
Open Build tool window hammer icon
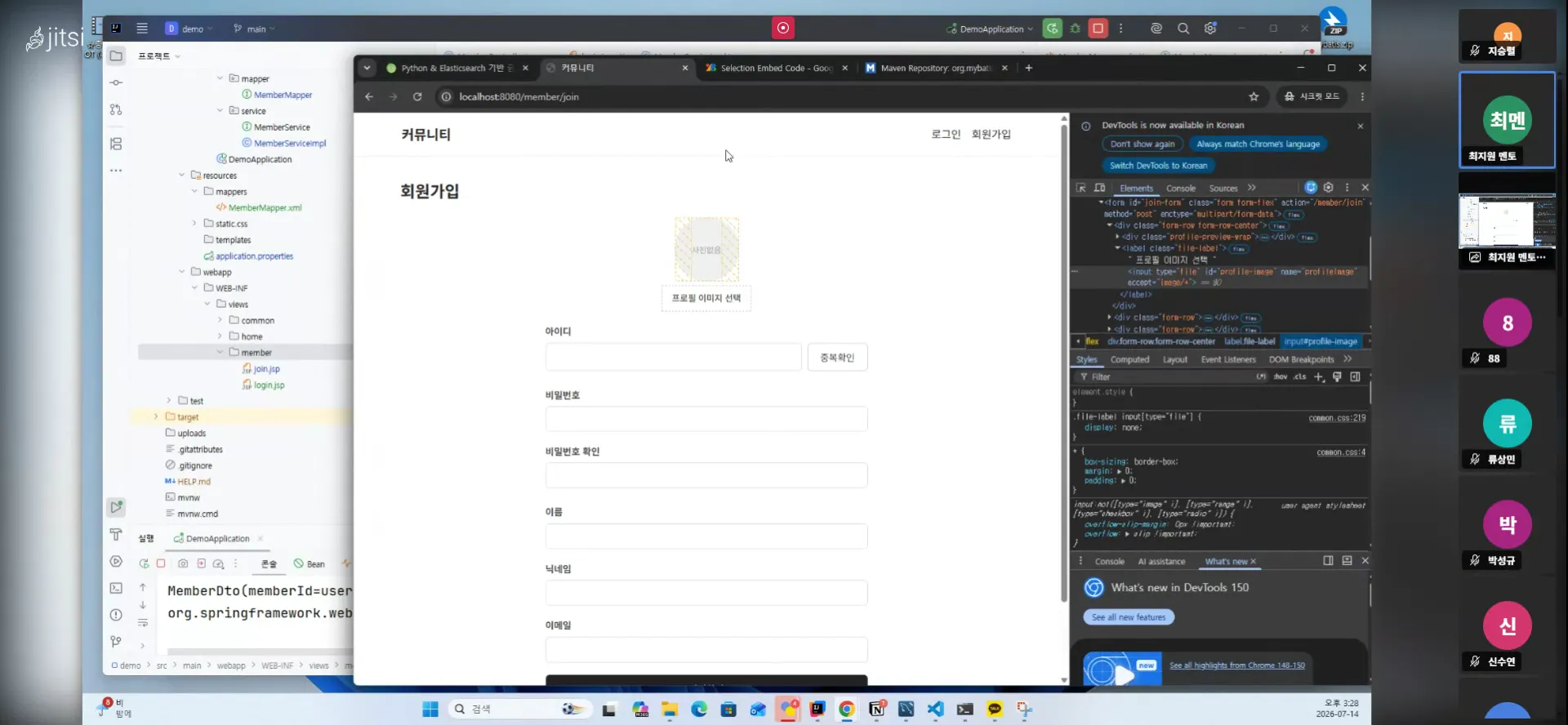pos(116,535)
